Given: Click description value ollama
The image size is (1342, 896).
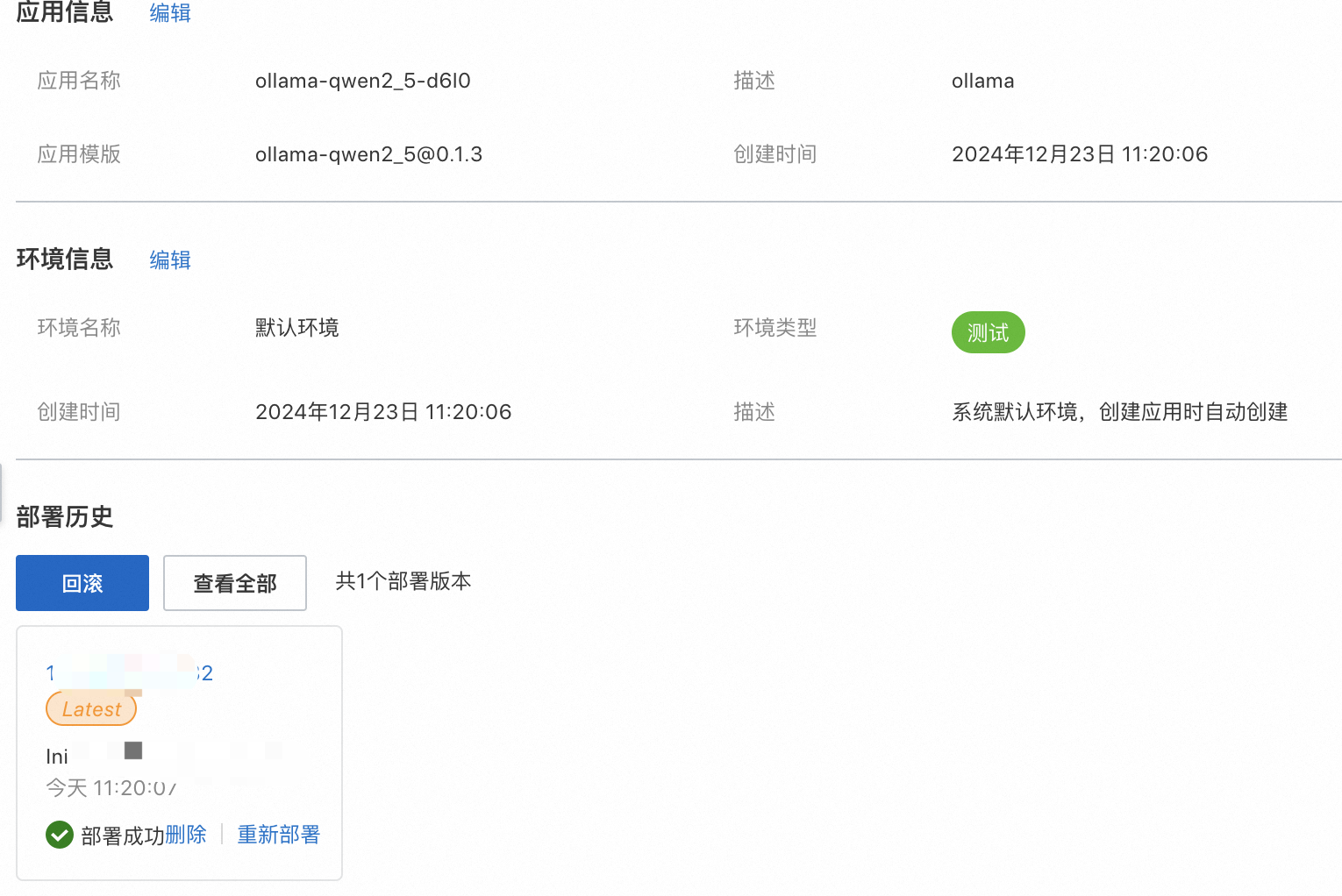Looking at the screenshot, I should click(x=983, y=81).
